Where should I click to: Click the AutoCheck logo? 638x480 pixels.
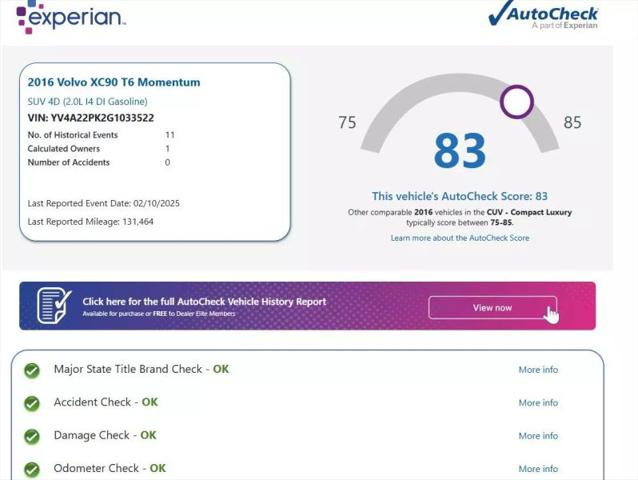(x=543, y=15)
